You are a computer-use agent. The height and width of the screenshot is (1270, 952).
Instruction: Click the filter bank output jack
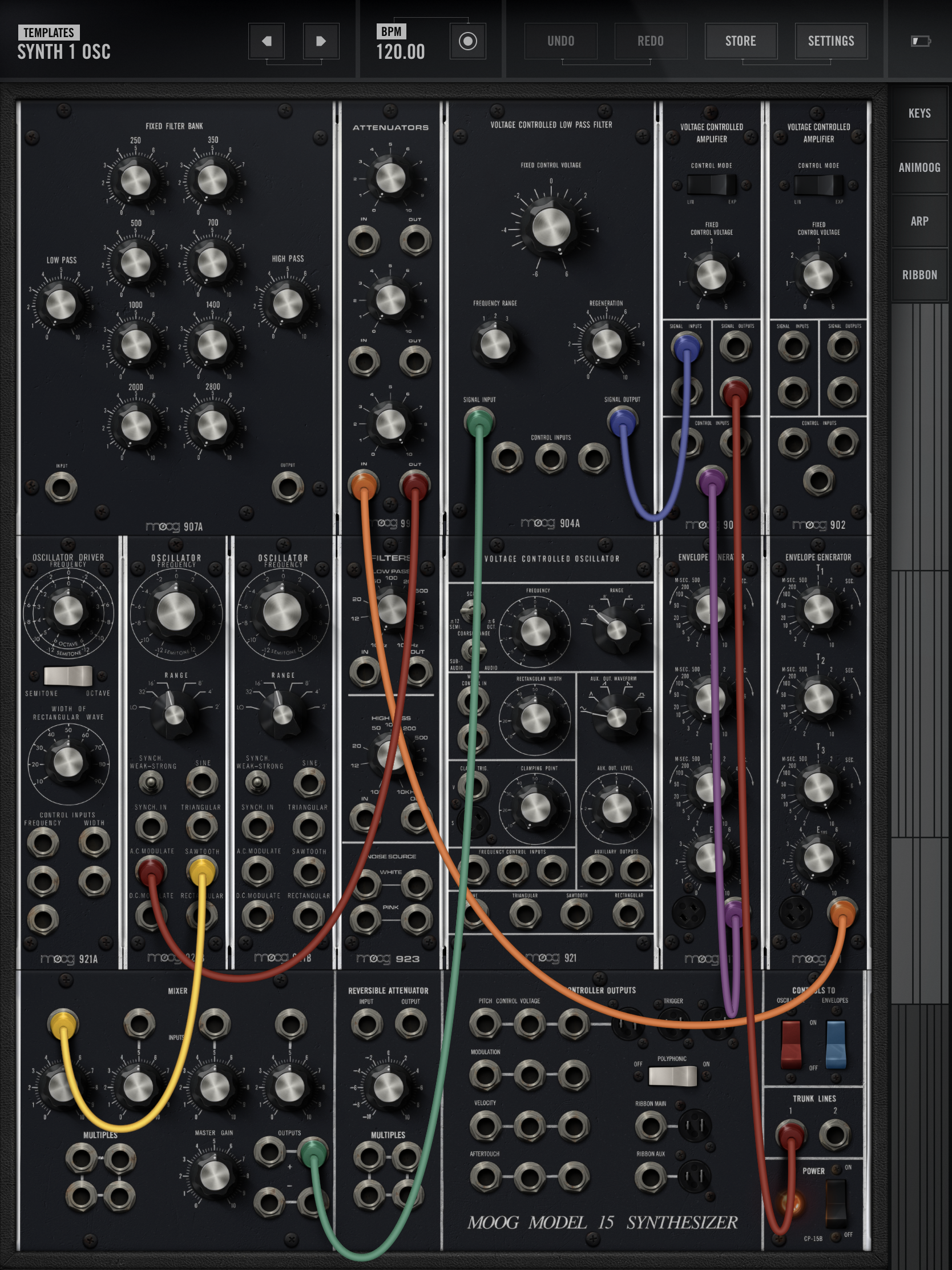coord(288,487)
